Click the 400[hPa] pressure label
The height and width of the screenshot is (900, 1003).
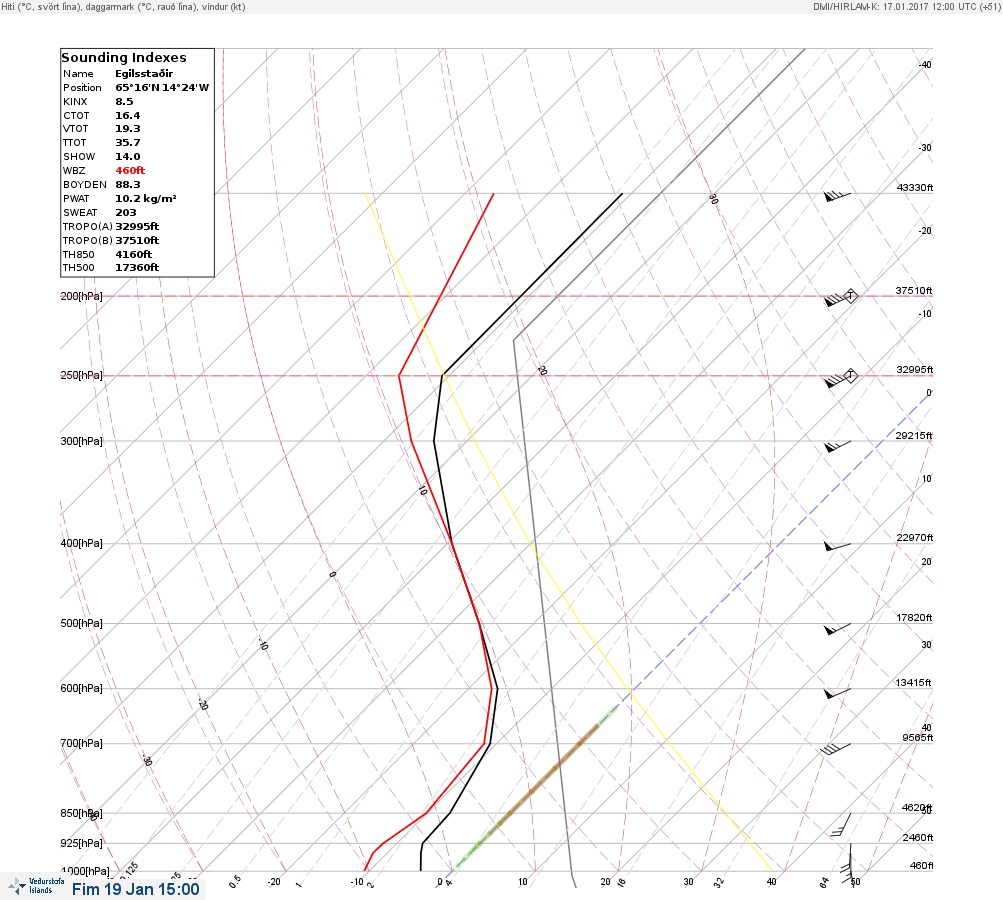(81, 543)
